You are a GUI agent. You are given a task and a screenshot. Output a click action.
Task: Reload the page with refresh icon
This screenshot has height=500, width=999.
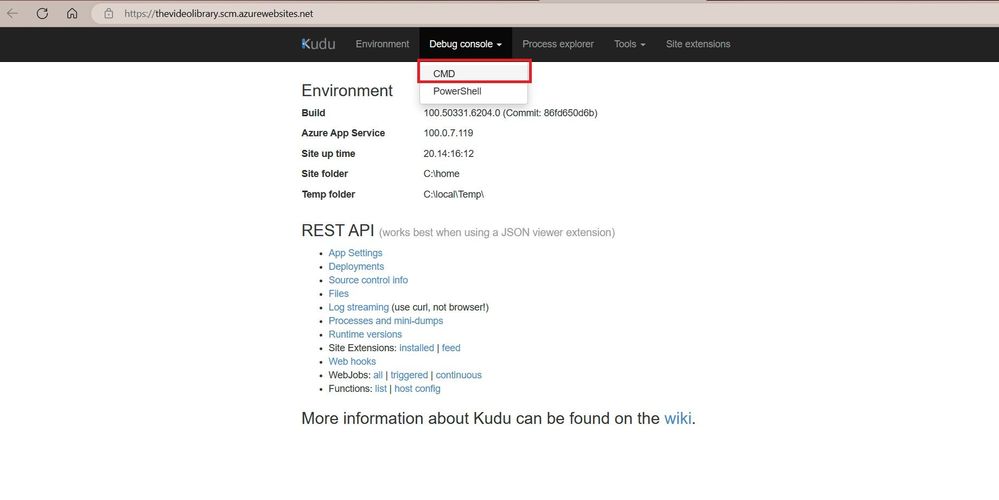[42, 13]
